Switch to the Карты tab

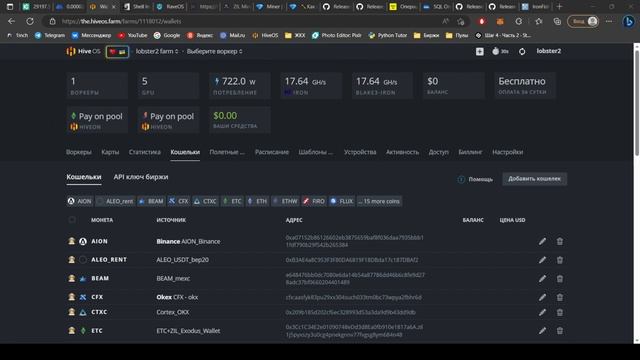point(110,152)
